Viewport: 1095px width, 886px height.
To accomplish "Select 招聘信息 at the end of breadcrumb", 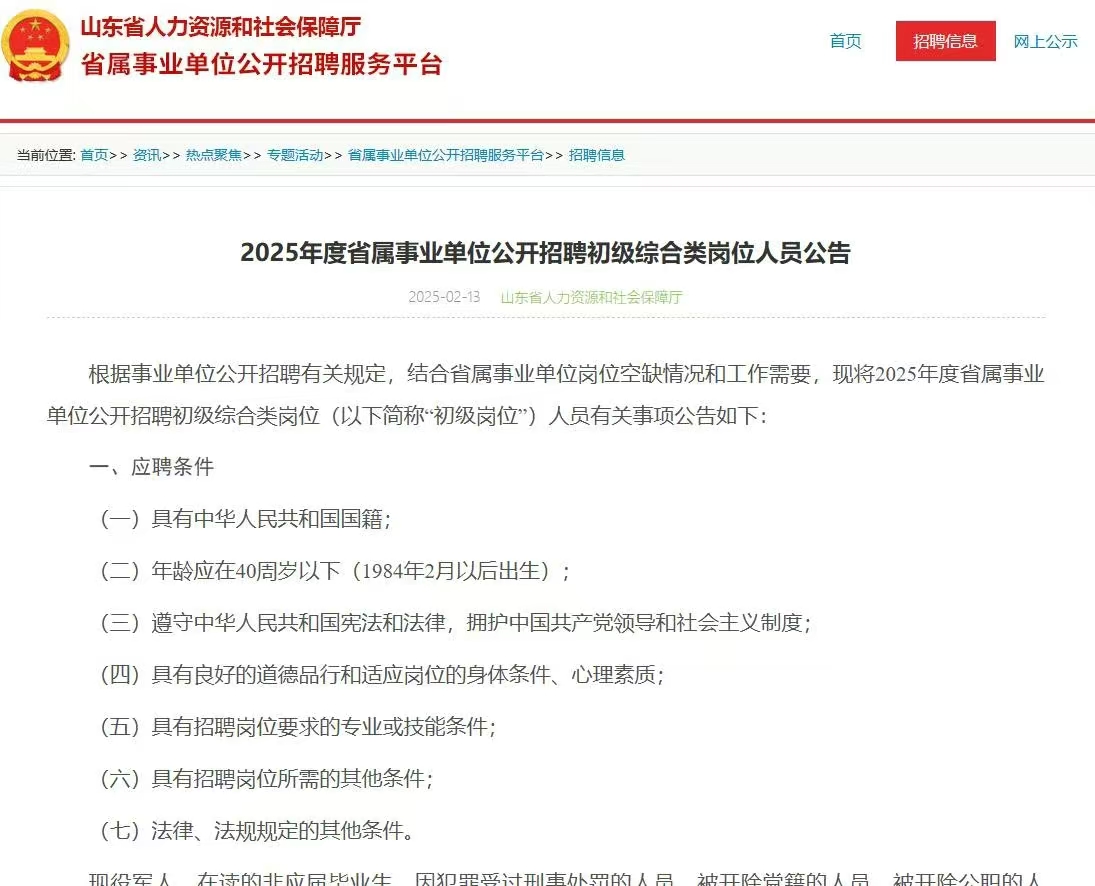I will 597,155.
